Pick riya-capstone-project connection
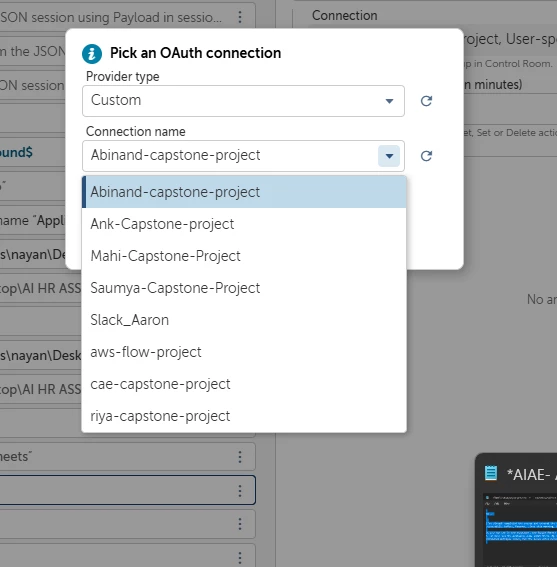Viewport: 557px width, 567px height. coord(244,416)
